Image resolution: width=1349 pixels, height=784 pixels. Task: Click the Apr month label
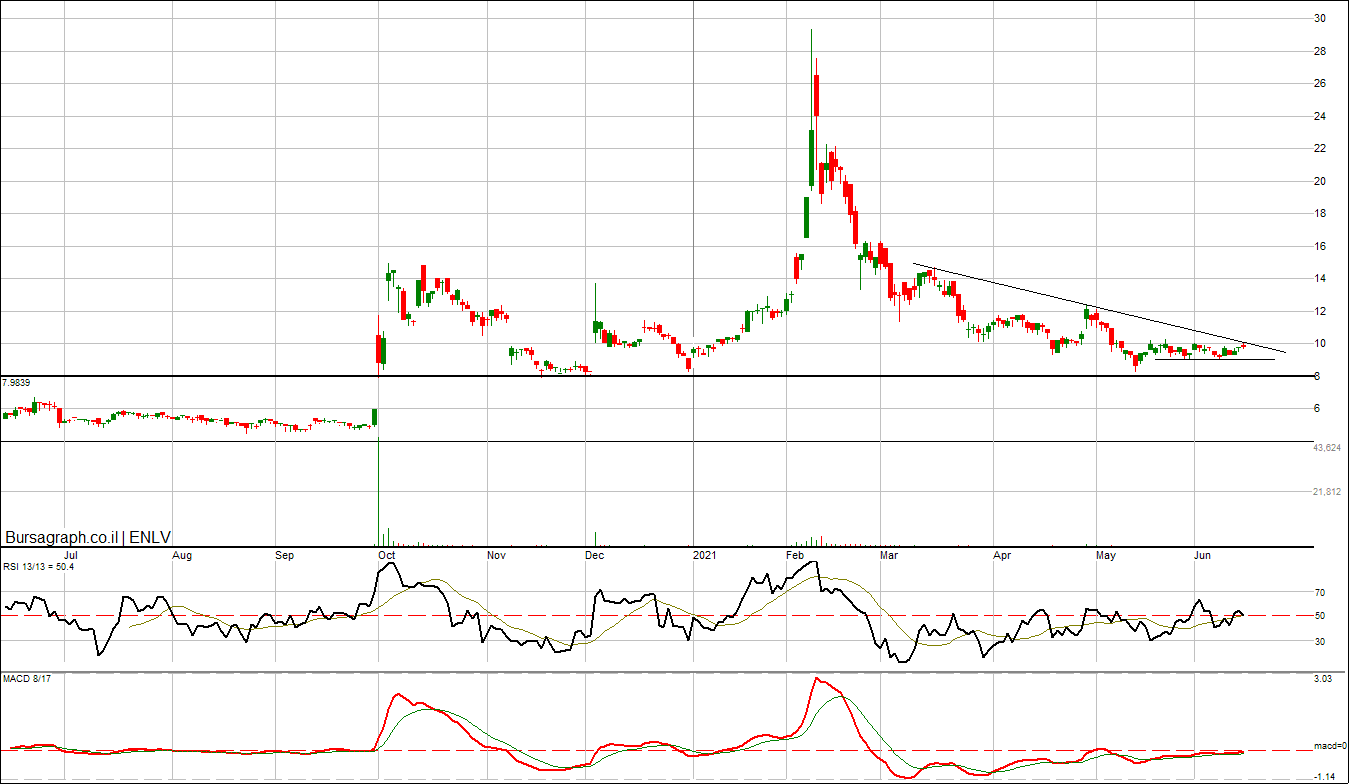1004,554
